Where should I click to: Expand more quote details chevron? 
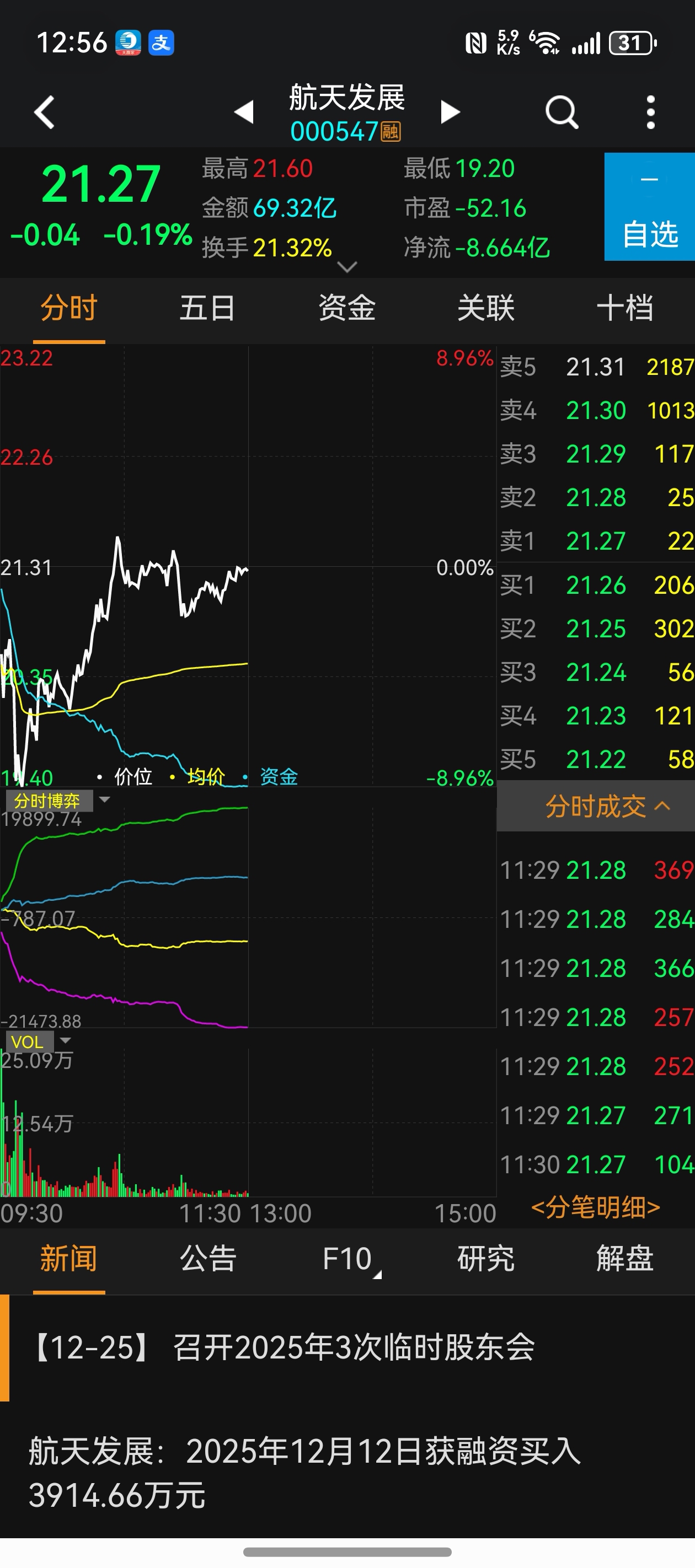click(347, 267)
